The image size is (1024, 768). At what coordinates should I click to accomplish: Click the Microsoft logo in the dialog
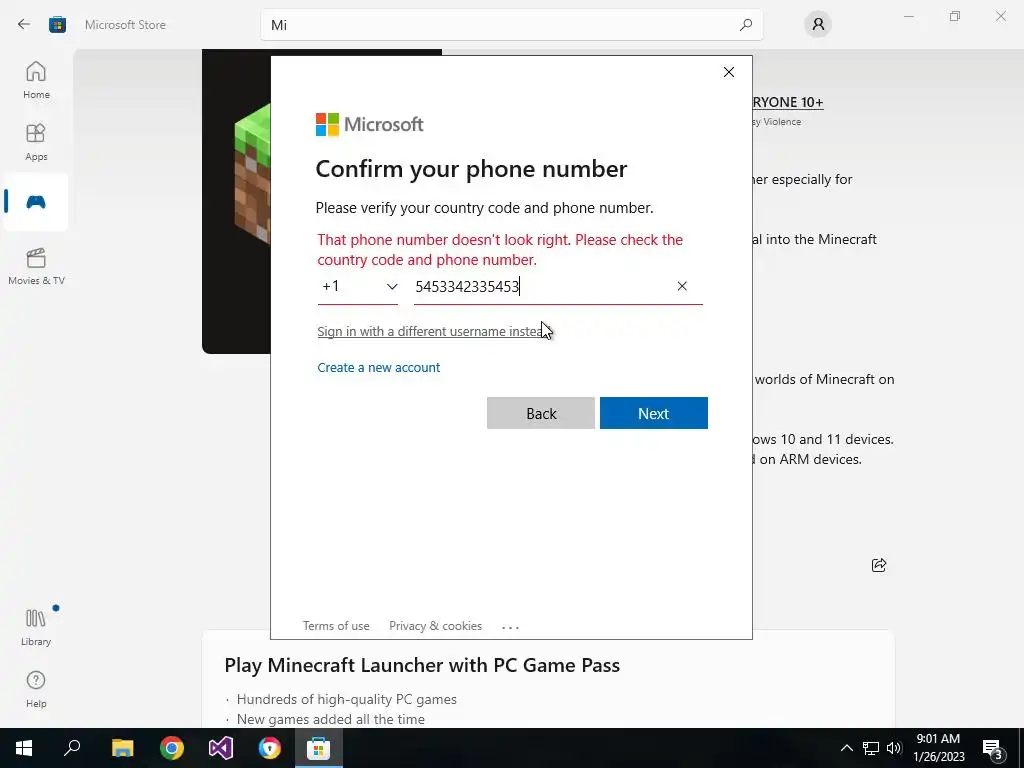tap(370, 124)
